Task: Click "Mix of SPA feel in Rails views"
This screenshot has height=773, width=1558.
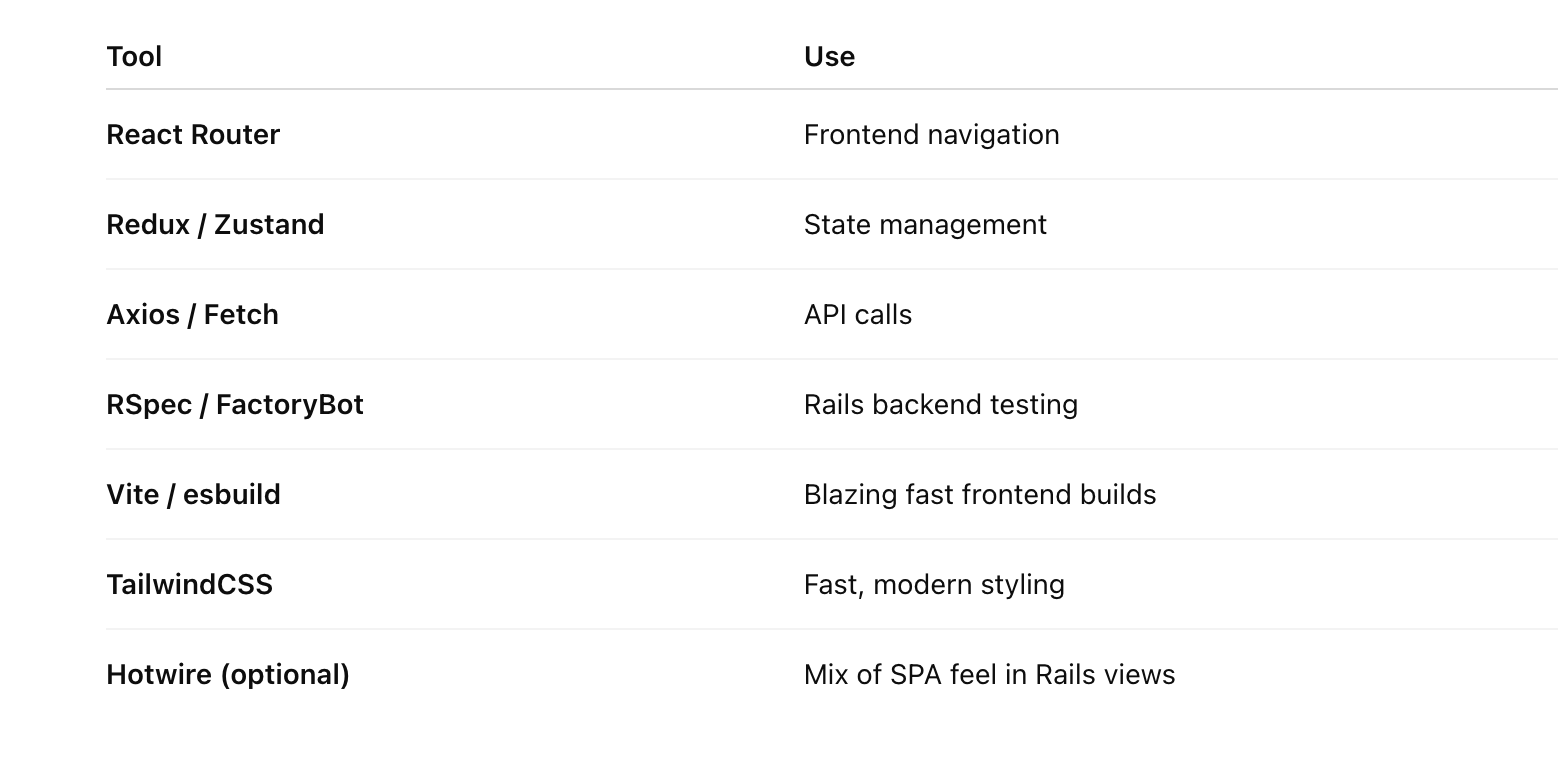Action: click(x=989, y=675)
